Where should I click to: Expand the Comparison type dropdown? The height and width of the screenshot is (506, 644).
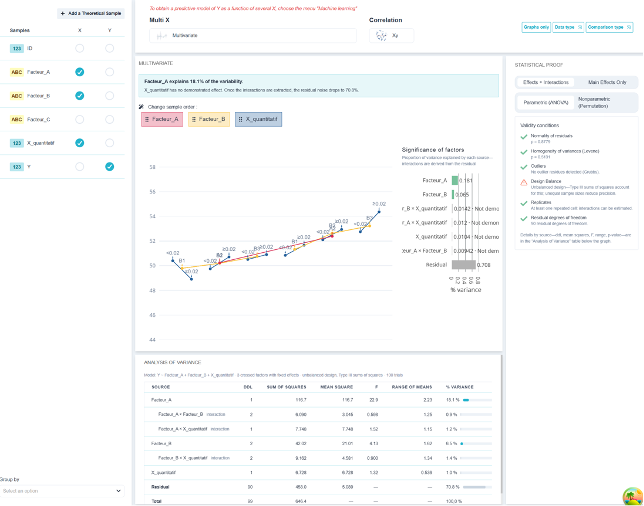(x=609, y=27)
